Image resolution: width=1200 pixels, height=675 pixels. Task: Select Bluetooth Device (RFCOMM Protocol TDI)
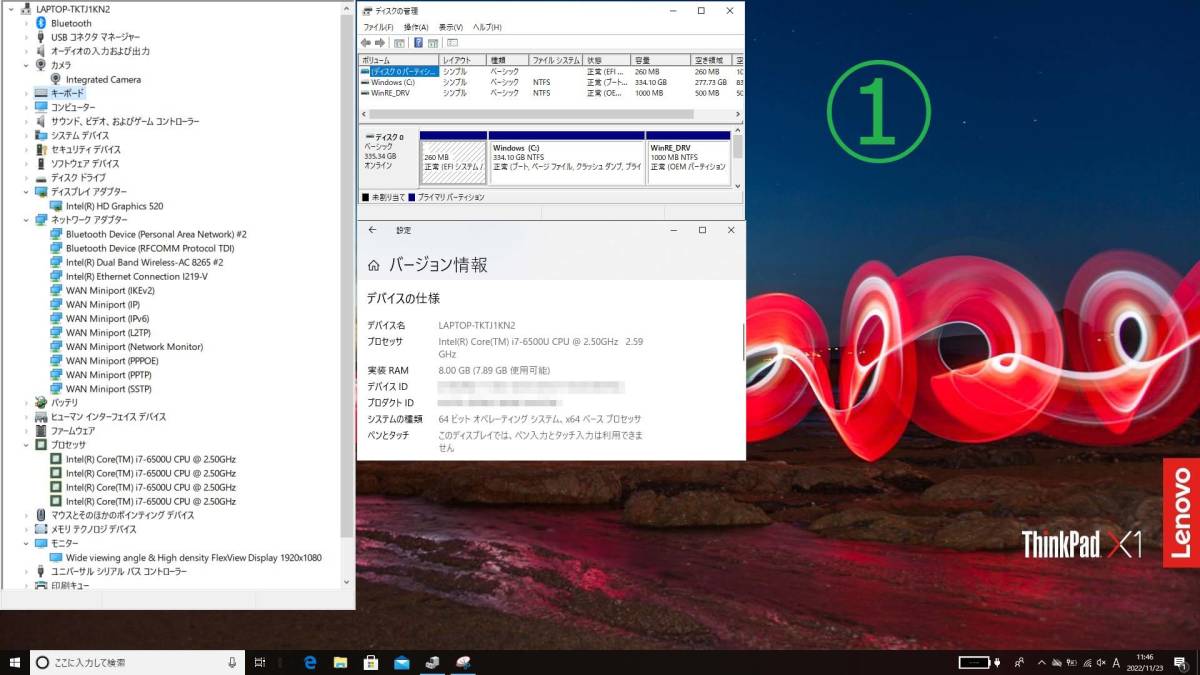click(x=150, y=248)
